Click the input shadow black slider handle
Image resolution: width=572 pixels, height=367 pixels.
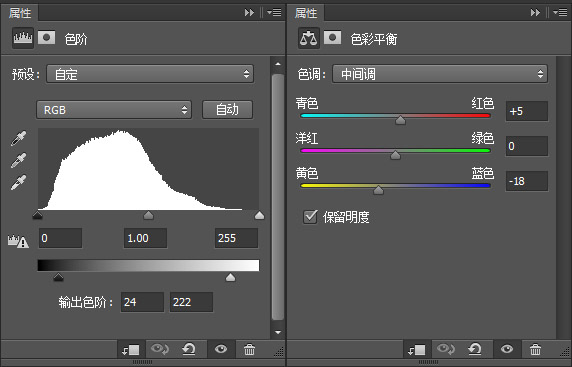pyautogui.click(x=38, y=216)
